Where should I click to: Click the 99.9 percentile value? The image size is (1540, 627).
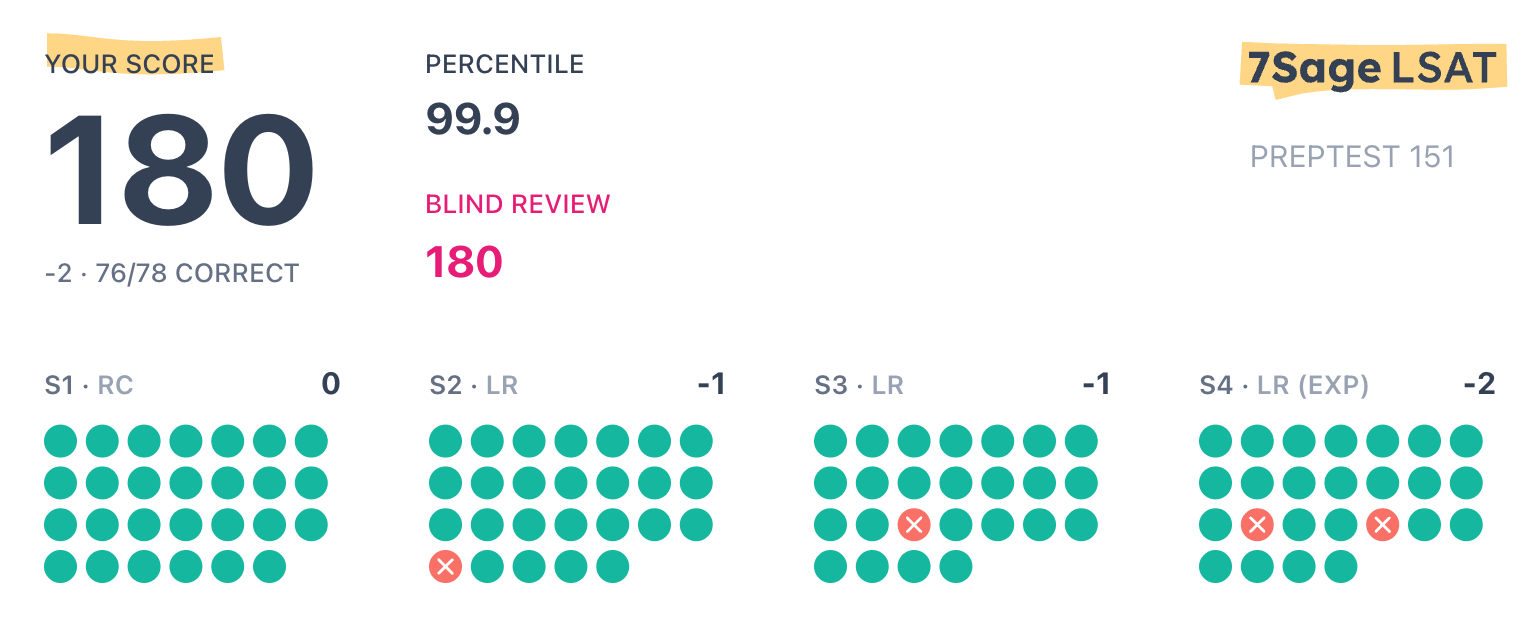473,120
